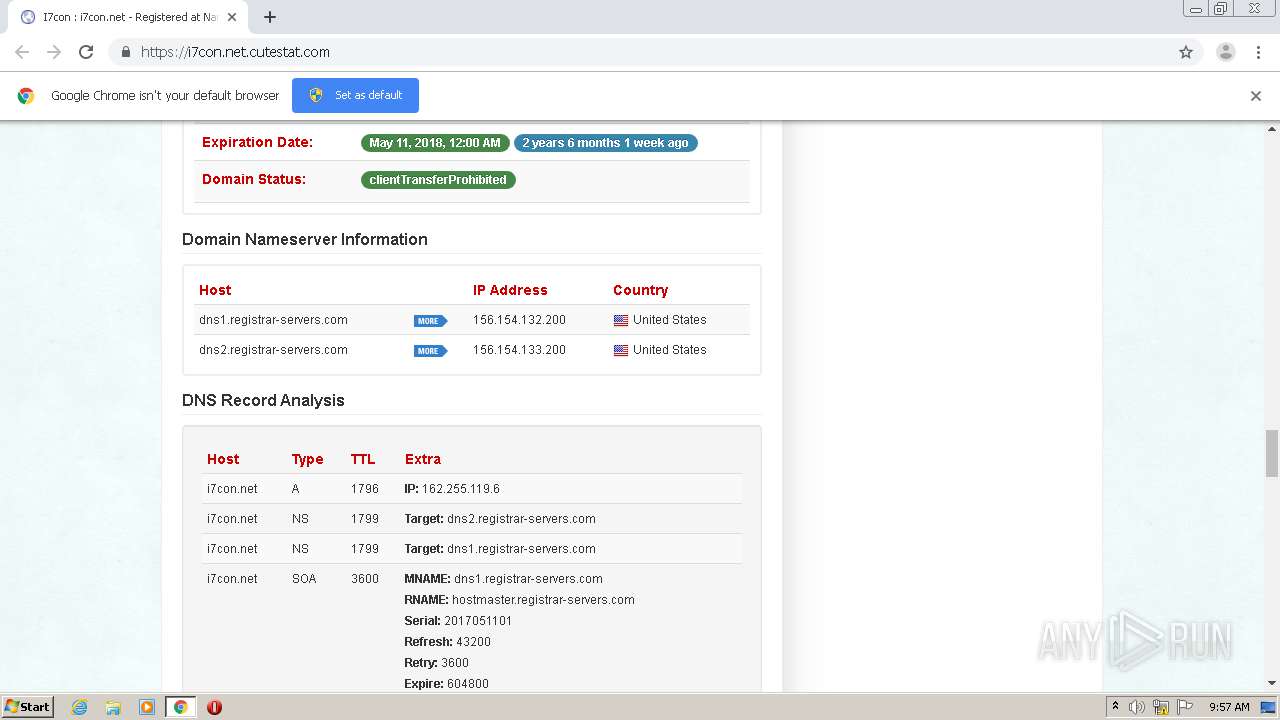Dismiss the default browser notification bar
Screen dimensions: 1280x720
[x=1256, y=96]
